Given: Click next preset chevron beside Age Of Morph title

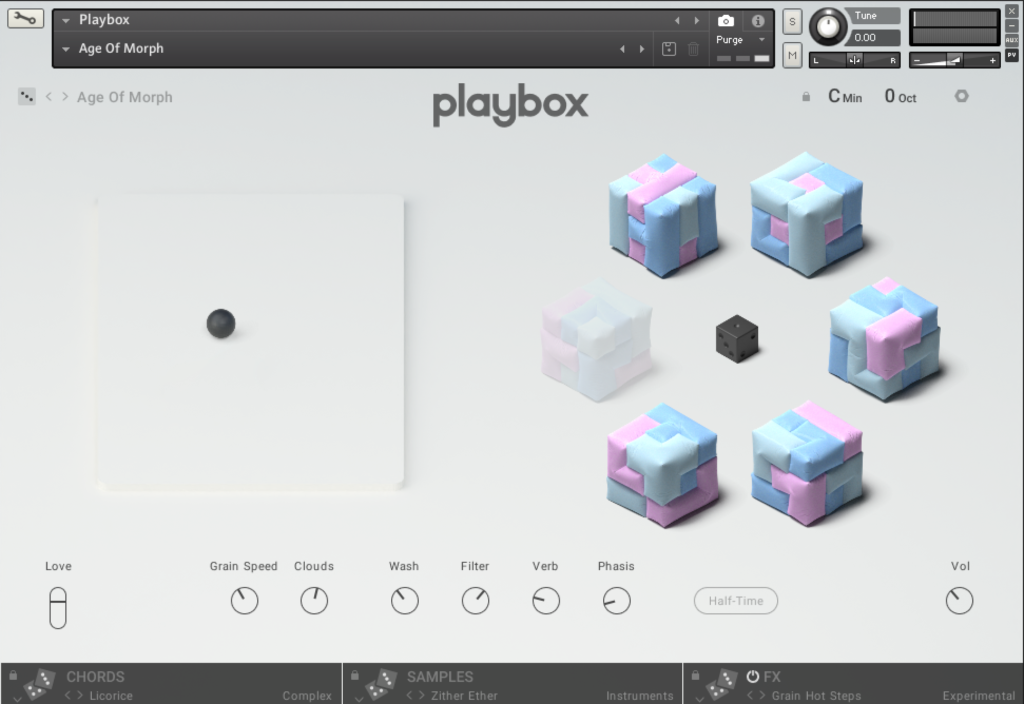Looking at the screenshot, I should [65, 97].
